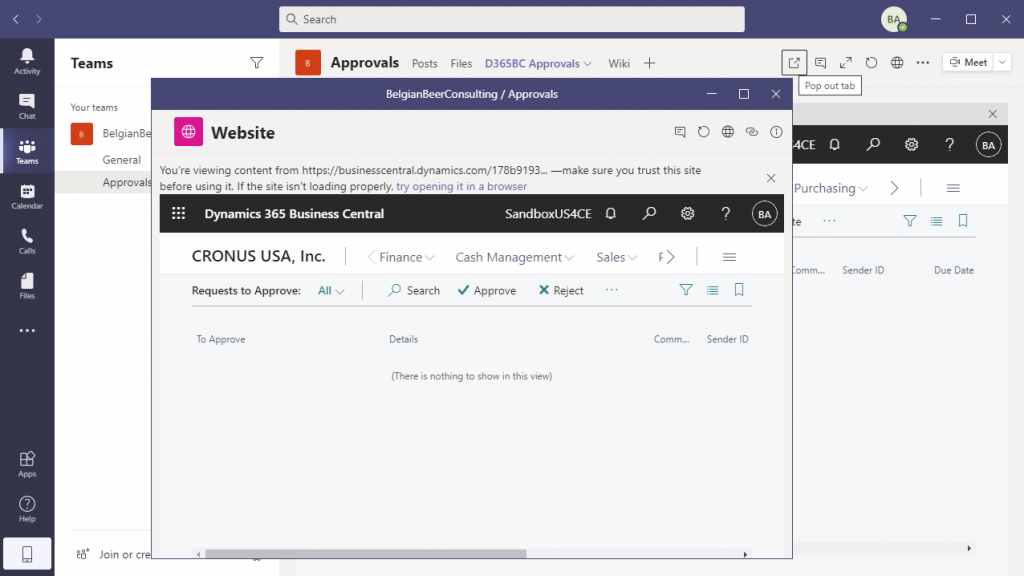Open Calendar in the Teams sidebar
The width and height of the screenshot is (1024, 576).
pos(27,196)
